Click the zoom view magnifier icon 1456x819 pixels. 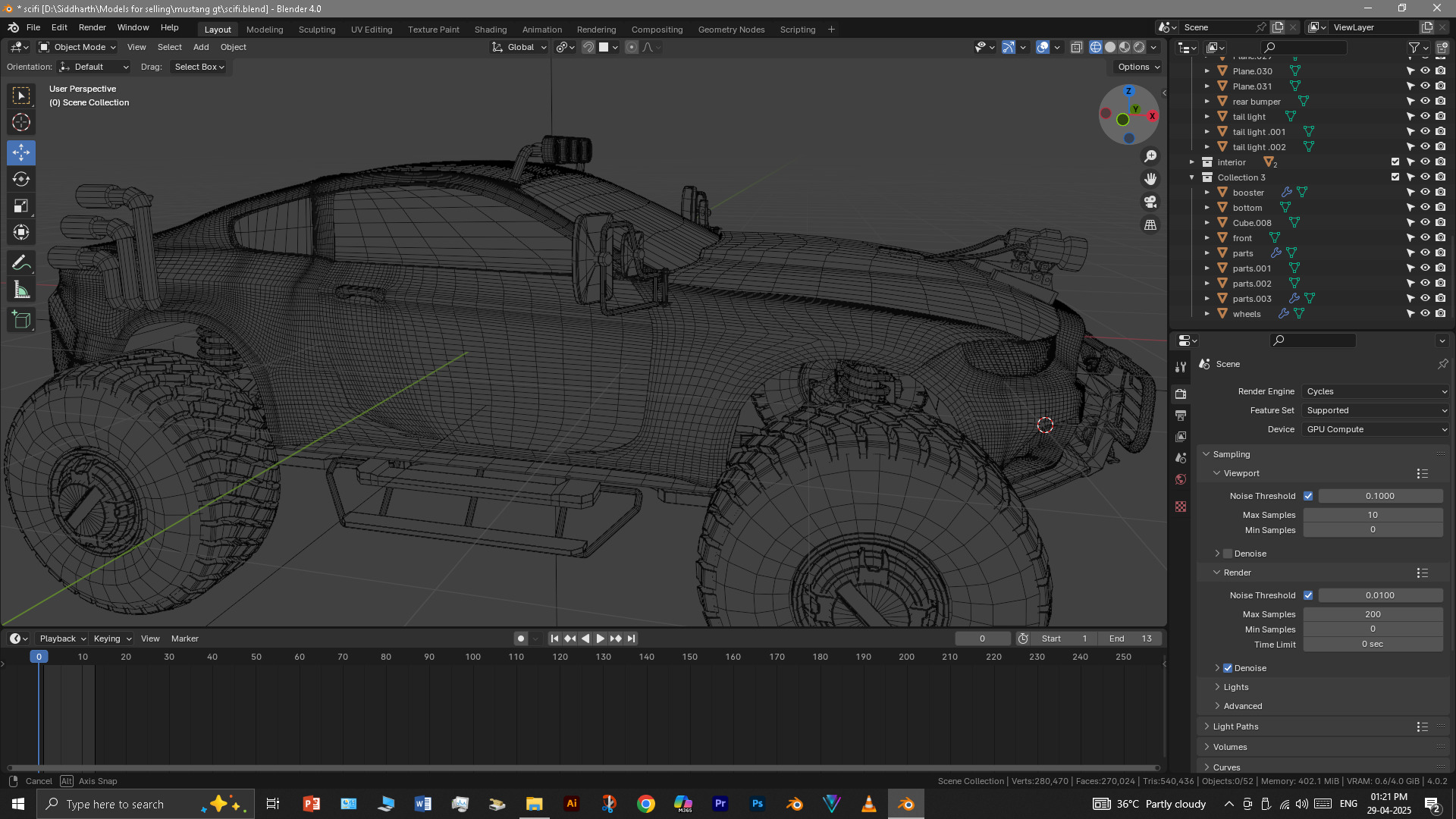(x=1150, y=156)
